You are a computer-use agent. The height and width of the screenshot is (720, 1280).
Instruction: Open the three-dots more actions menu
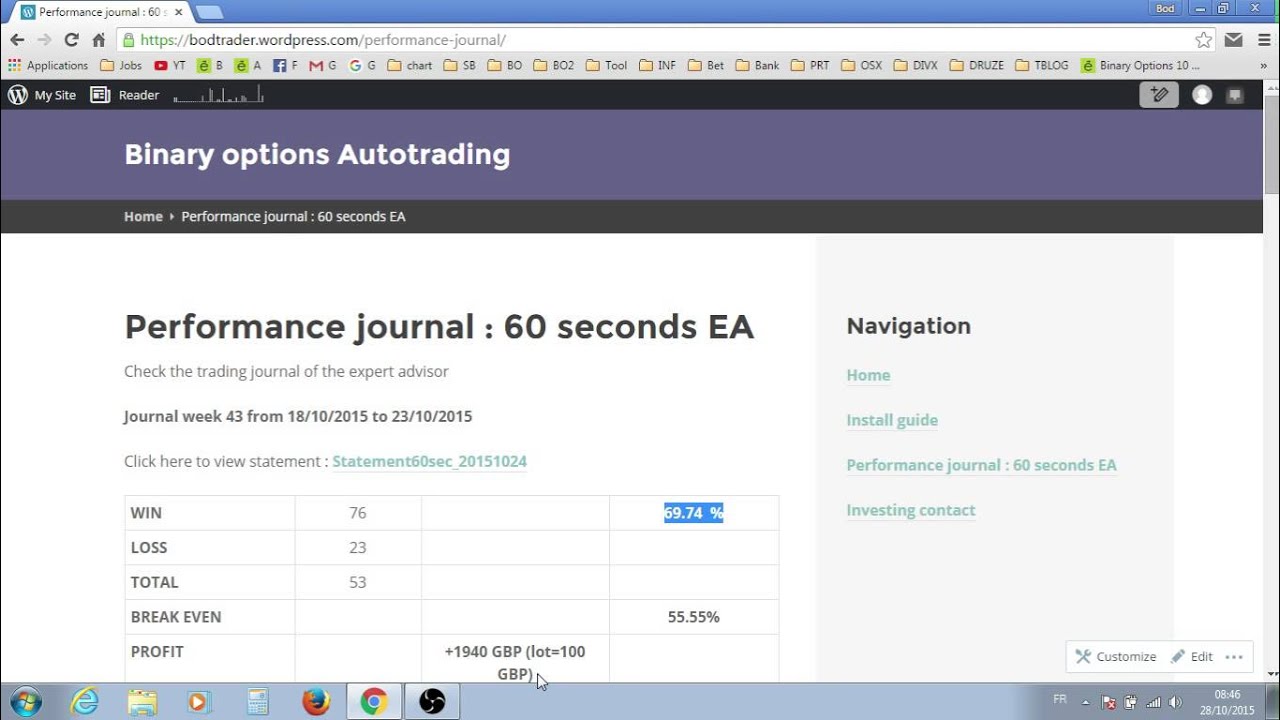pyautogui.click(x=1234, y=657)
